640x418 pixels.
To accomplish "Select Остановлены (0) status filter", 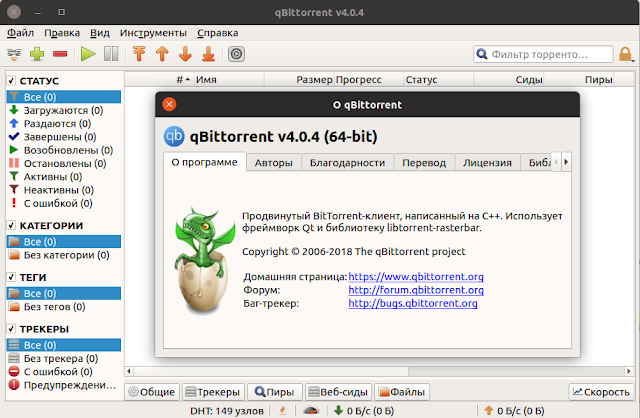I will [x=64, y=163].
